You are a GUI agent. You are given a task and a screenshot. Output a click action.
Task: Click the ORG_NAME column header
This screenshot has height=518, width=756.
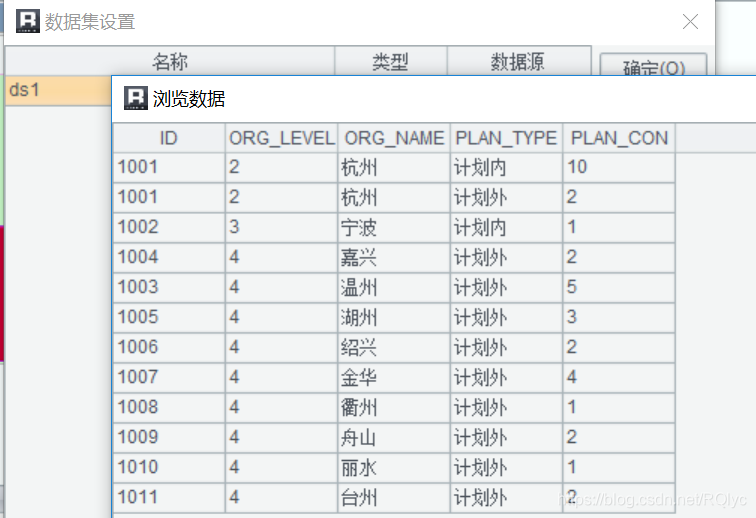[x=394, y=138]
